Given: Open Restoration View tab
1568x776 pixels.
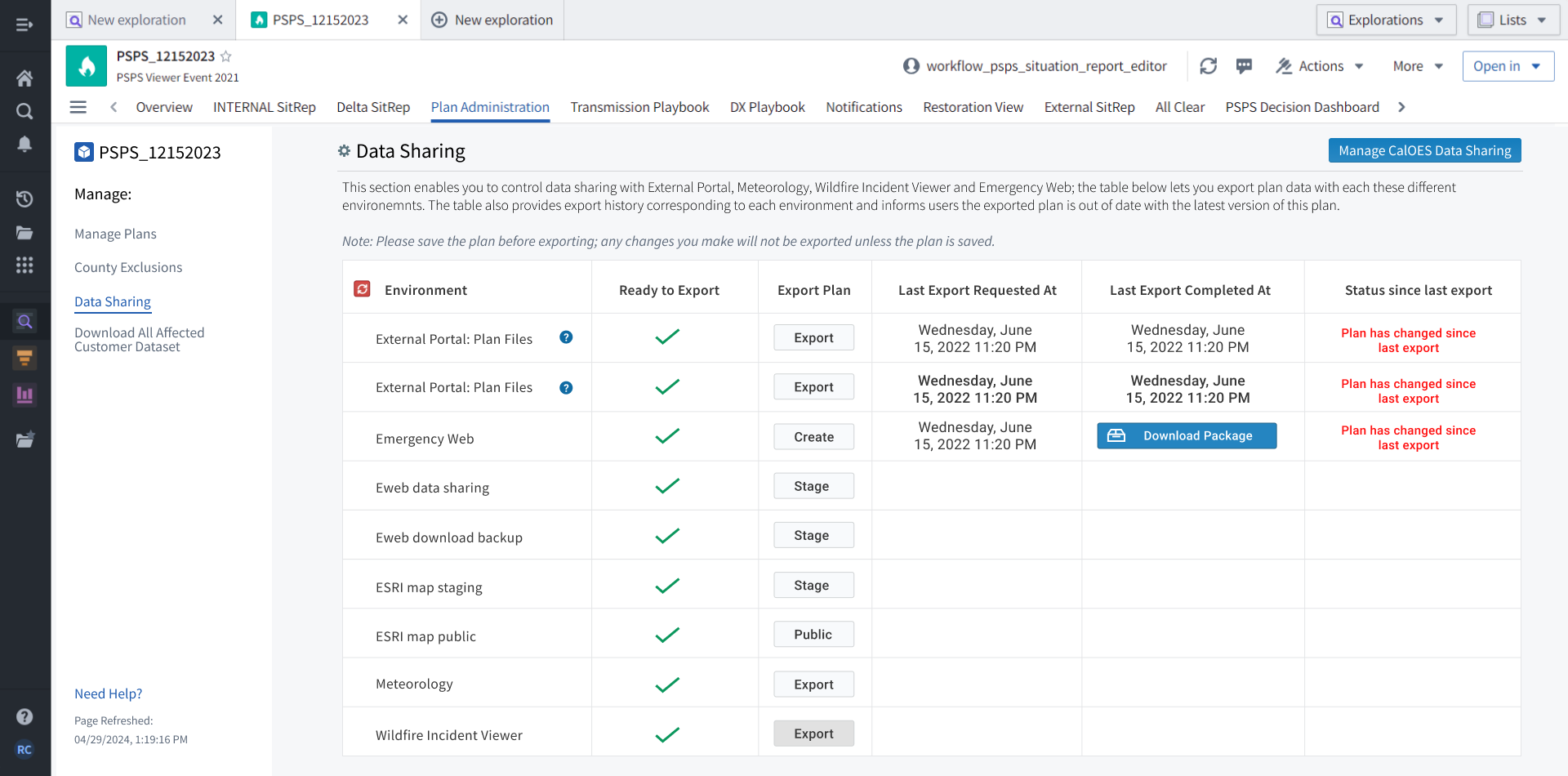Looking at the screenshot, I should coord(973,107).
